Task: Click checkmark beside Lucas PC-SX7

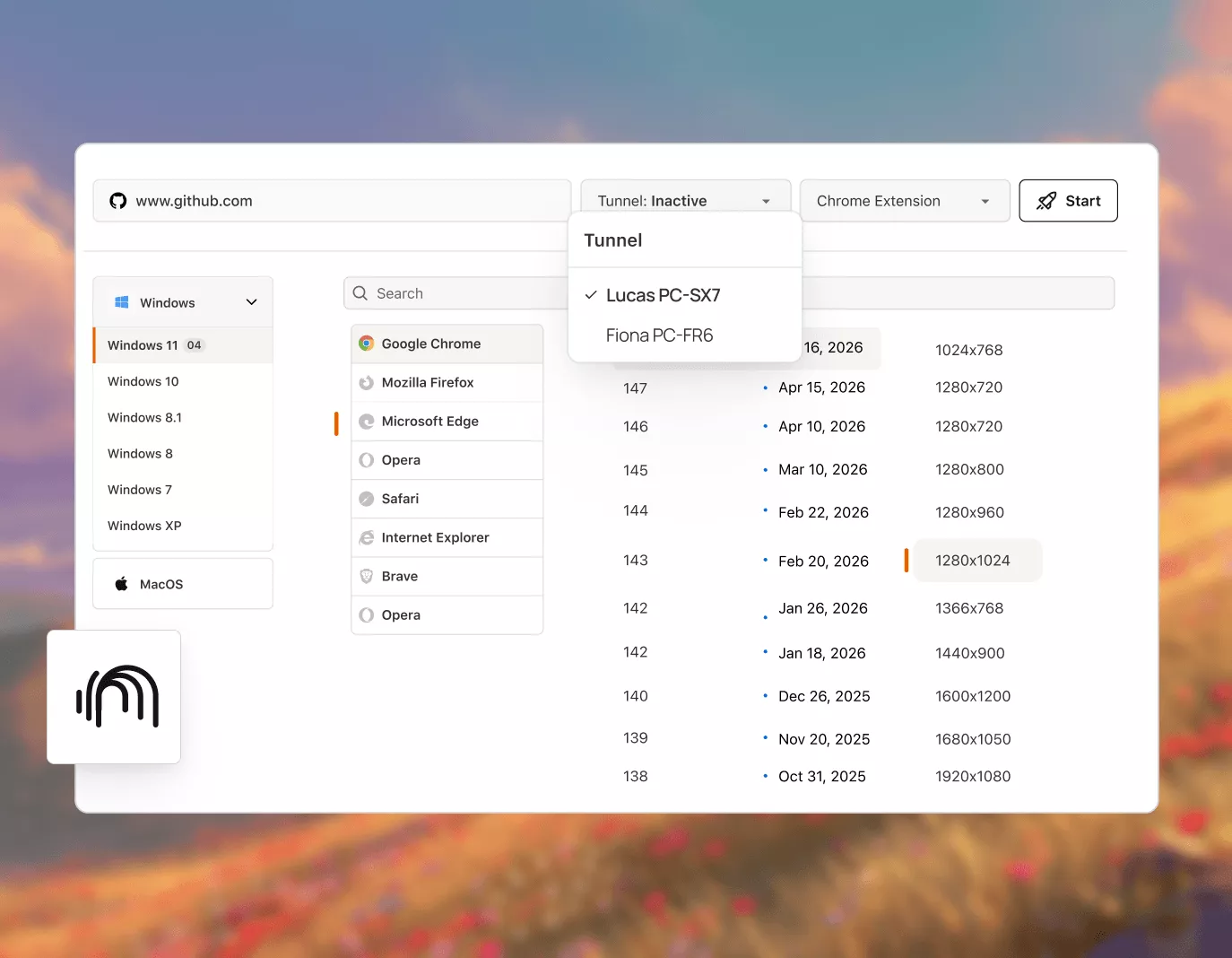Action: pyautogui.click(x=591, y=295)
